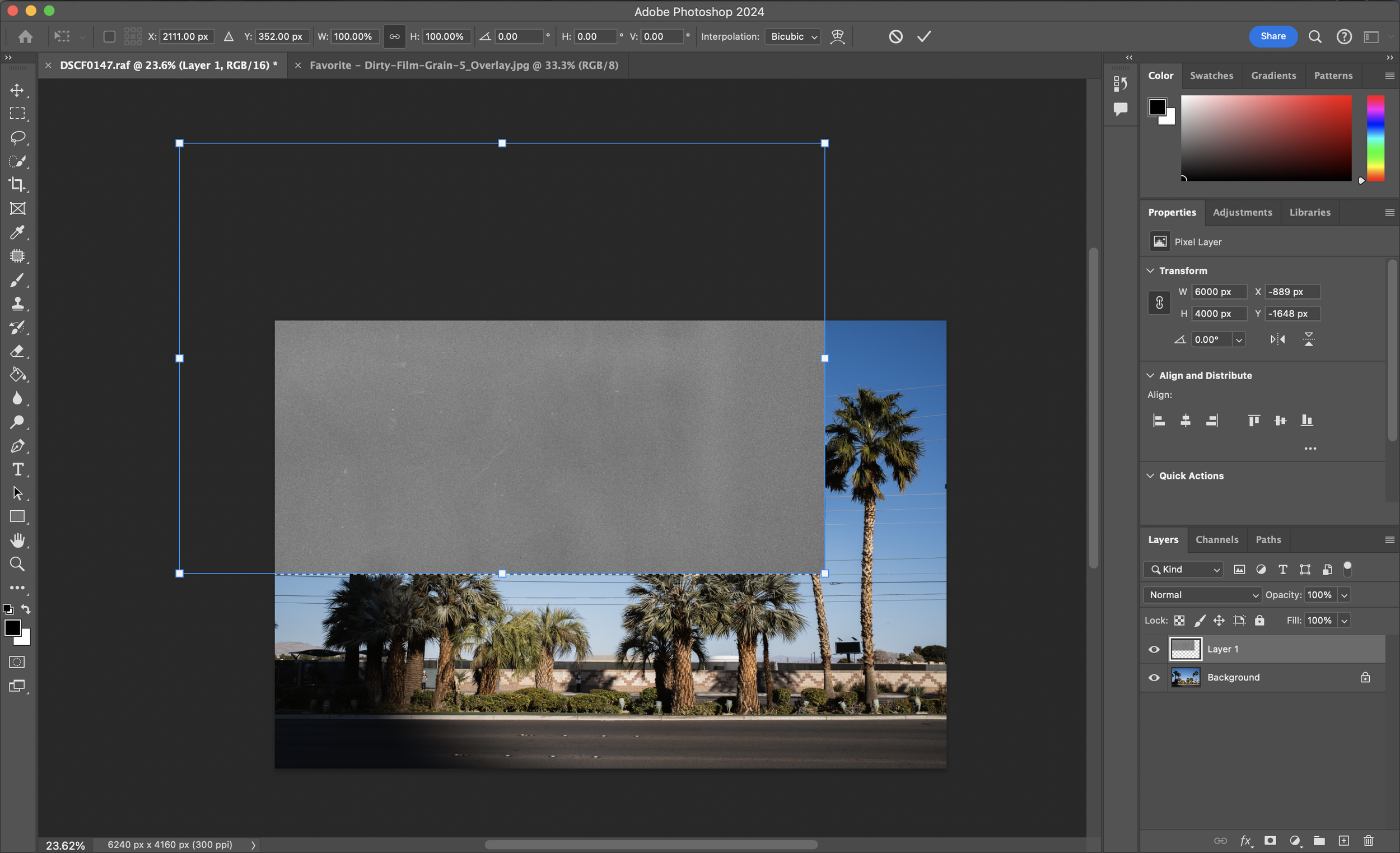Flip horizontally in the Transform properties
Image resolution: width=1400 pixels, height=853 pixels.
tap(1277, 339)
